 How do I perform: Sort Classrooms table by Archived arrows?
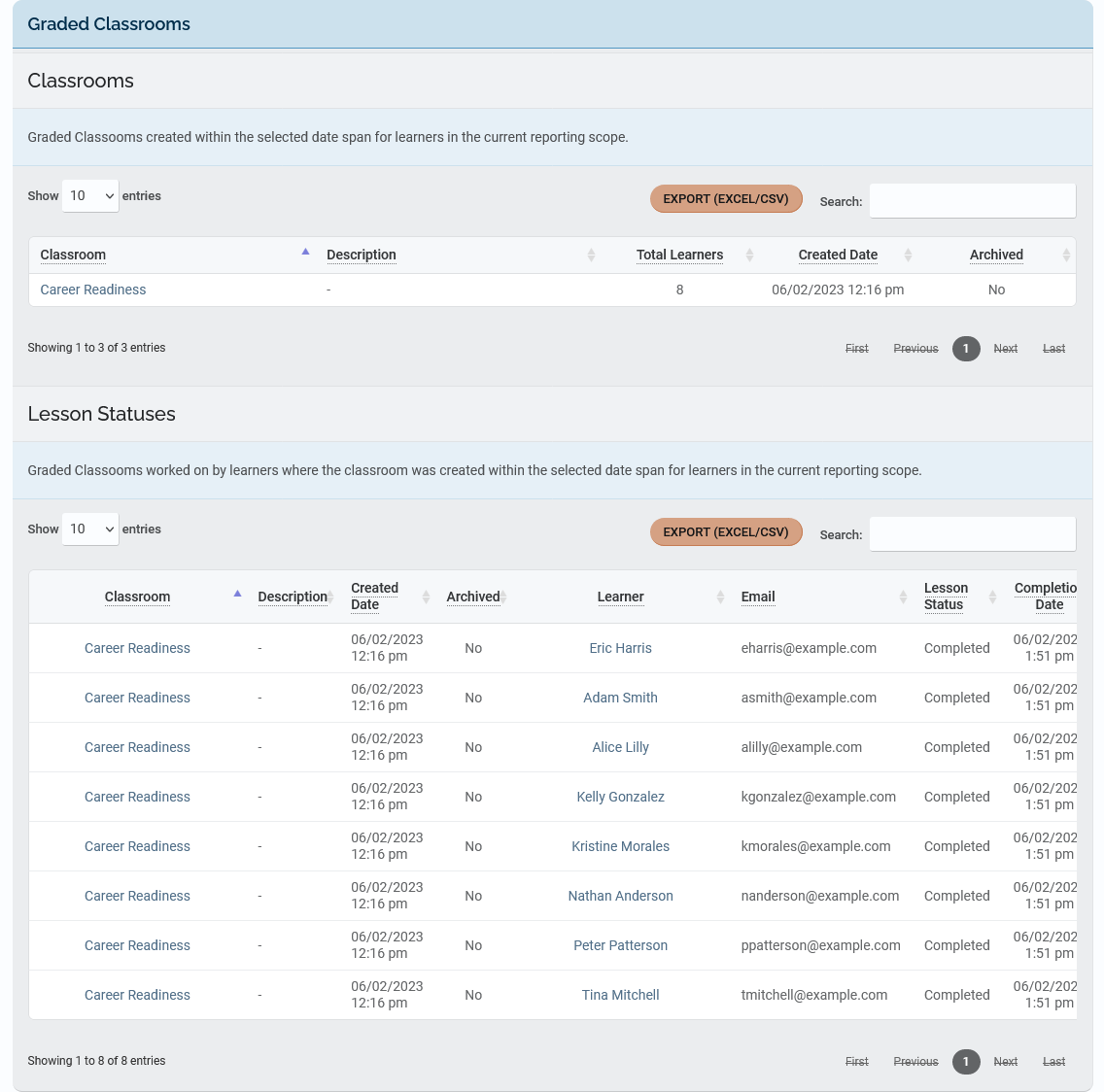tap(1067, 255)
